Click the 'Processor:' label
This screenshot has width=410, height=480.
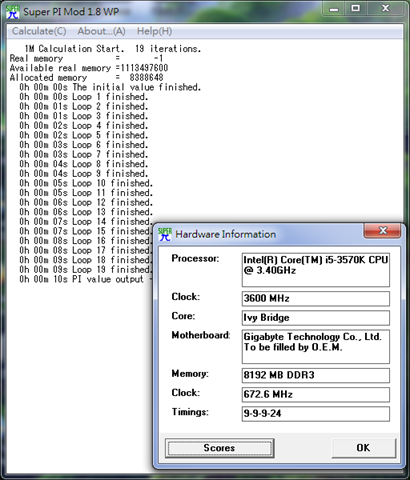click(195, 259)
